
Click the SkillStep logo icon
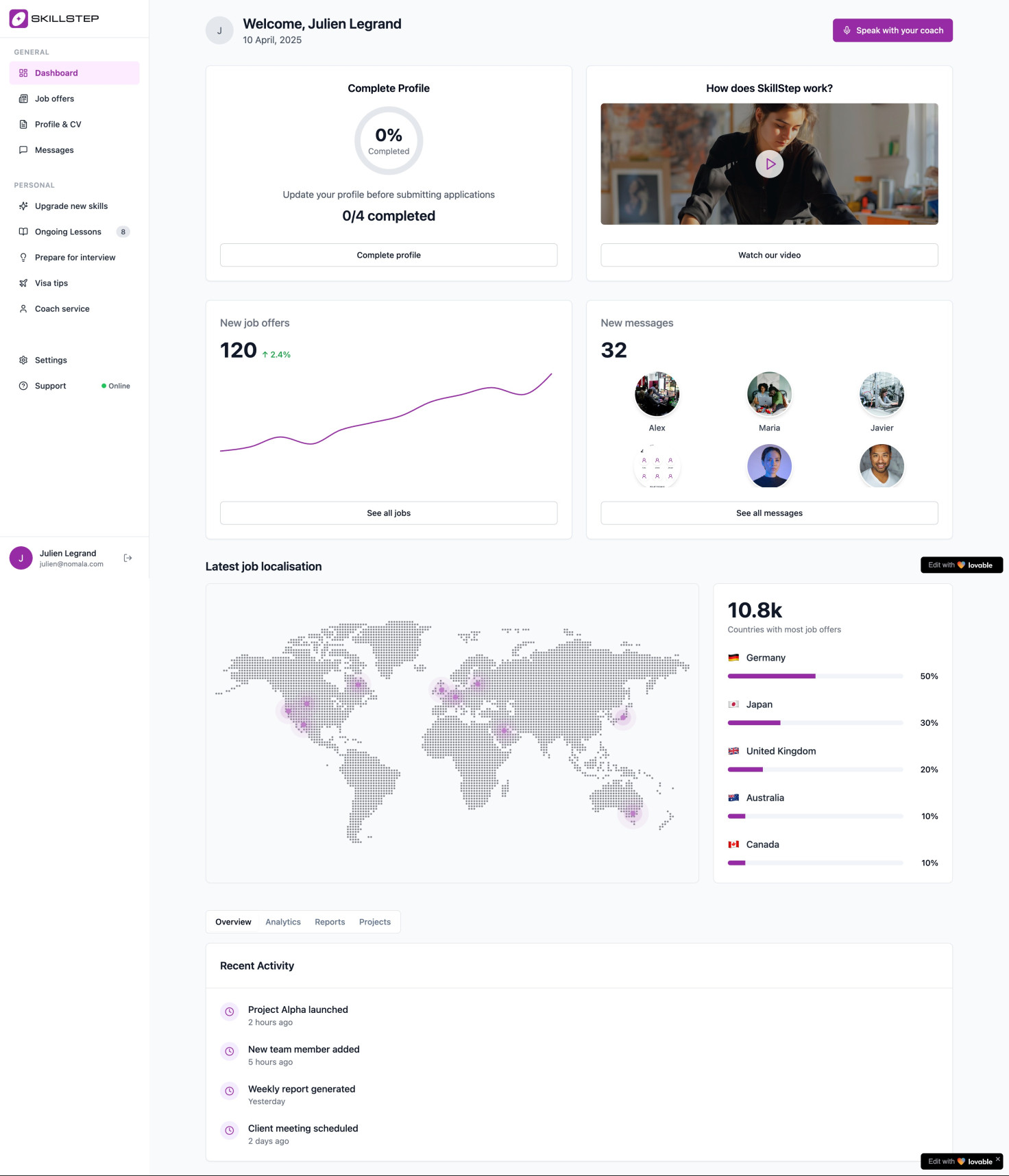(x=19, y=19)
